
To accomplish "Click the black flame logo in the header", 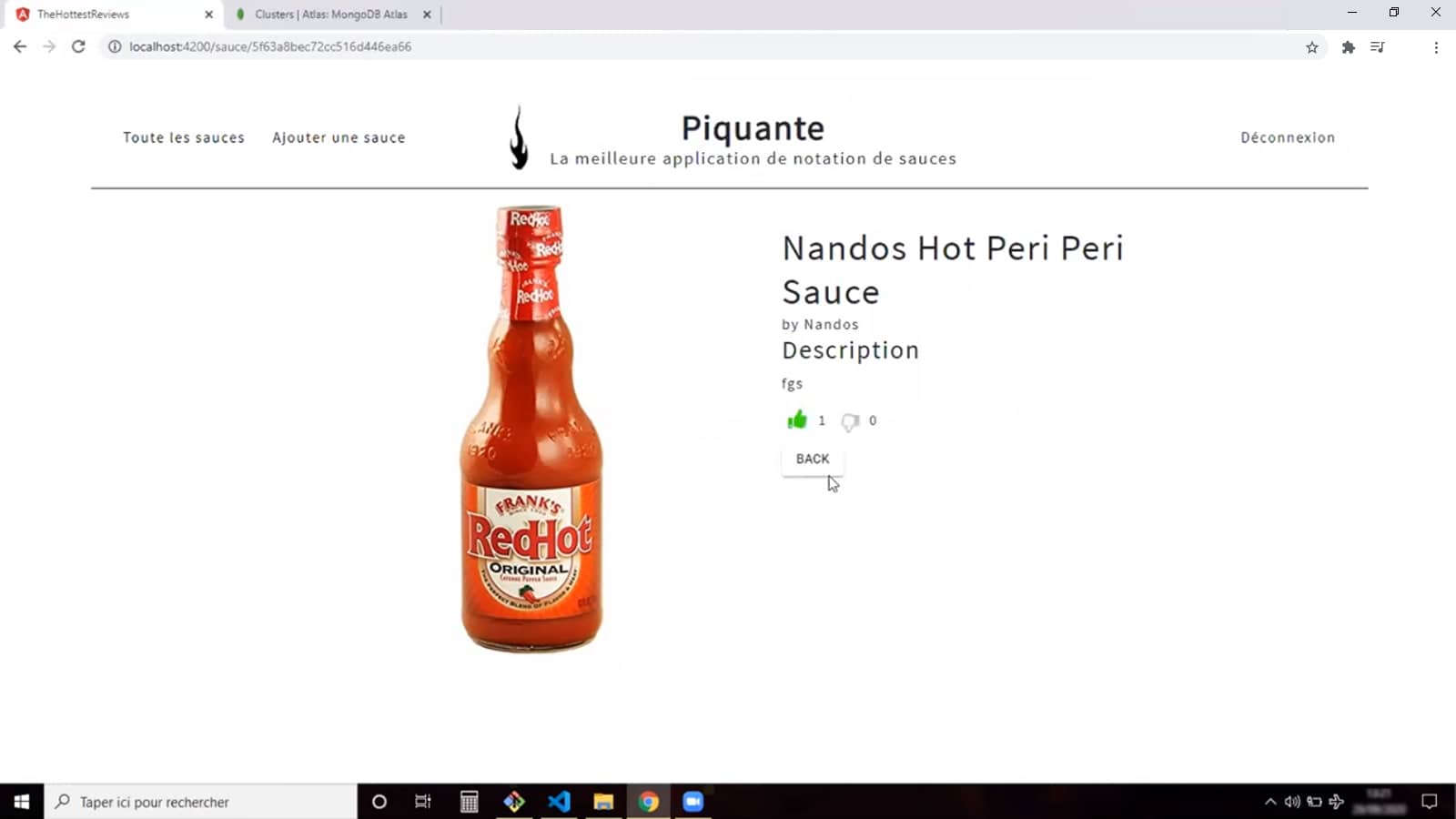I will 519,137.
